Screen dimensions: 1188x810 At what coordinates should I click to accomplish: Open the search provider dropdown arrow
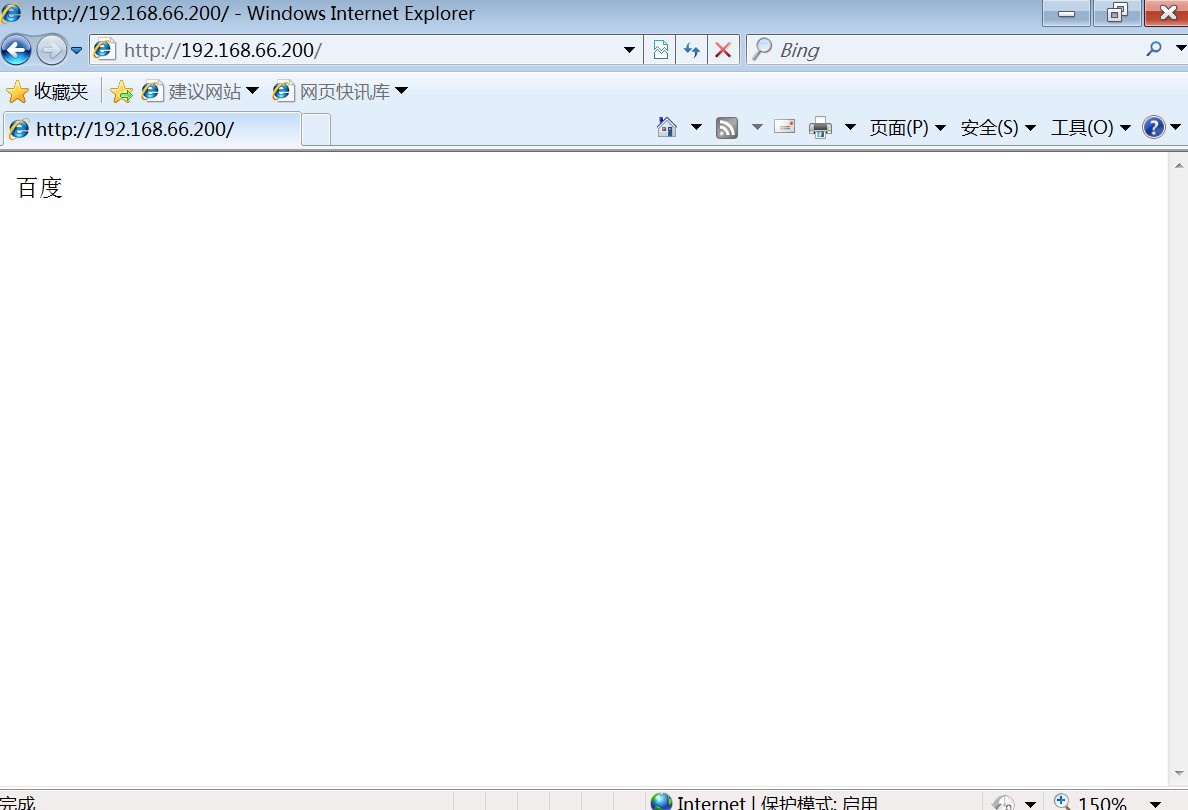click(x=1180, y=48)
